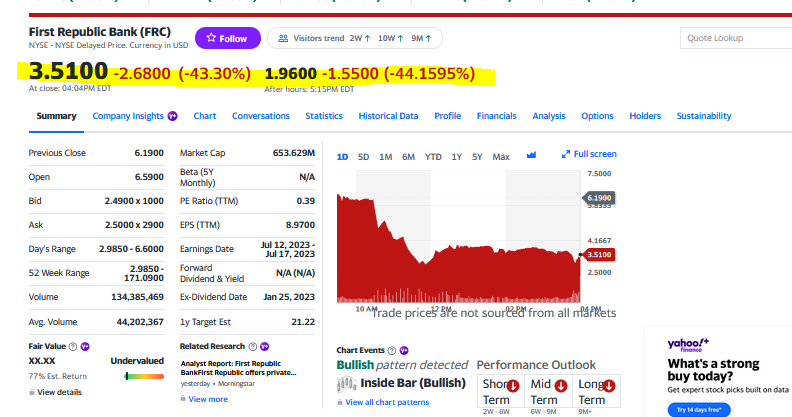The image size is (792, 417).
Task: Click the visitors people icon
Action: pyautogui.click(x=283, y=38)
